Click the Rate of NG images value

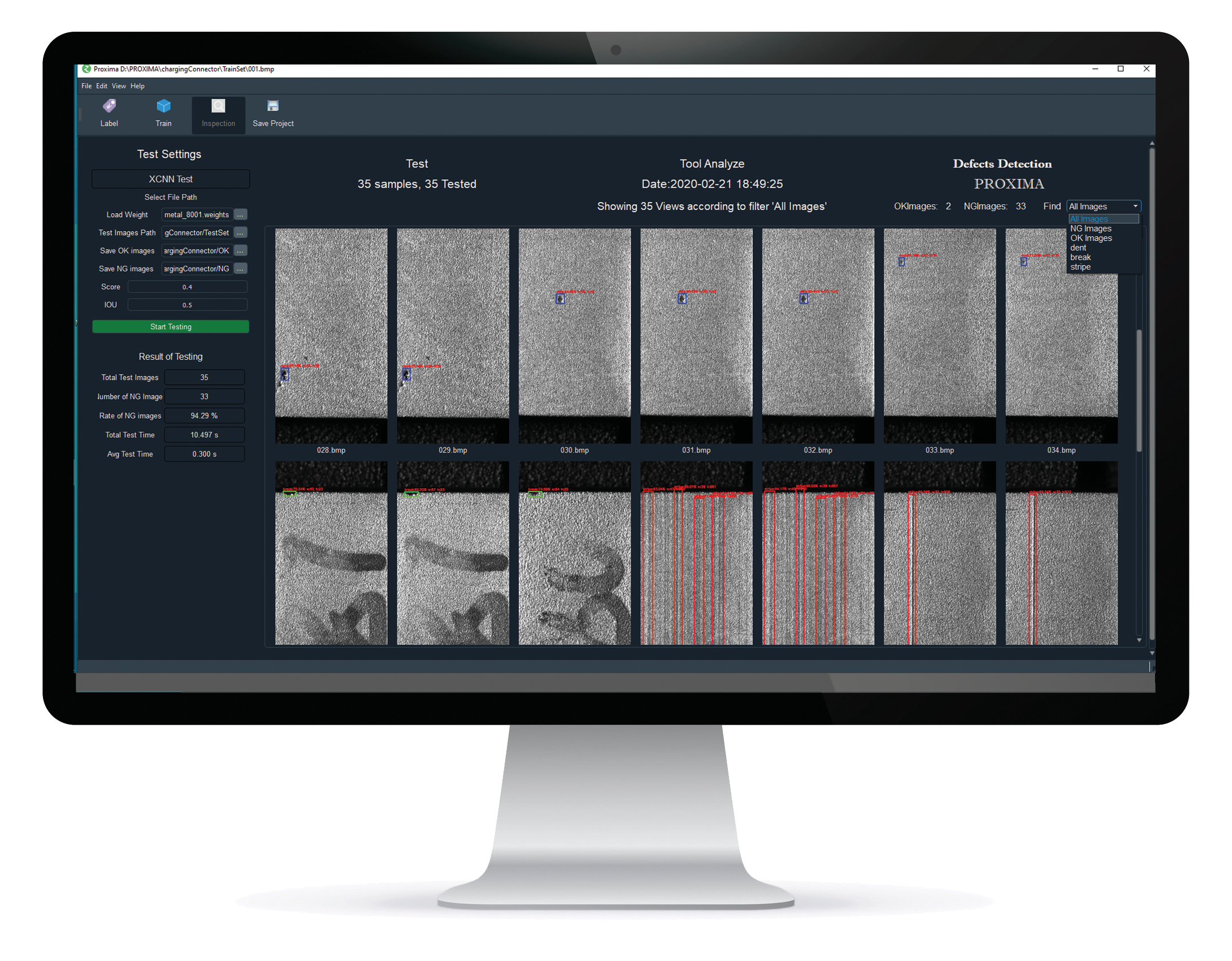click(204, 416)
